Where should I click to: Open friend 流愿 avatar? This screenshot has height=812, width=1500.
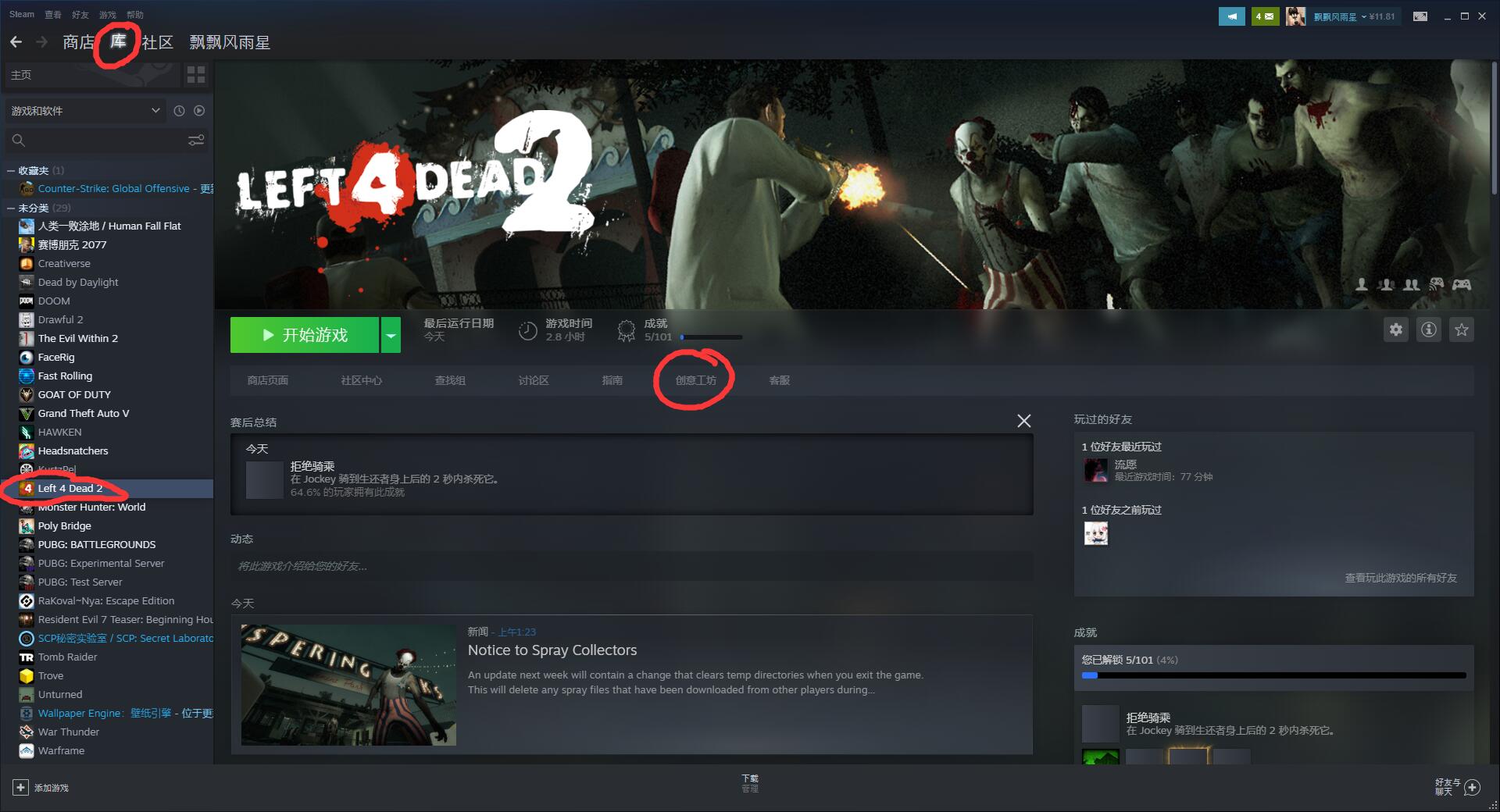point(1096,470)
